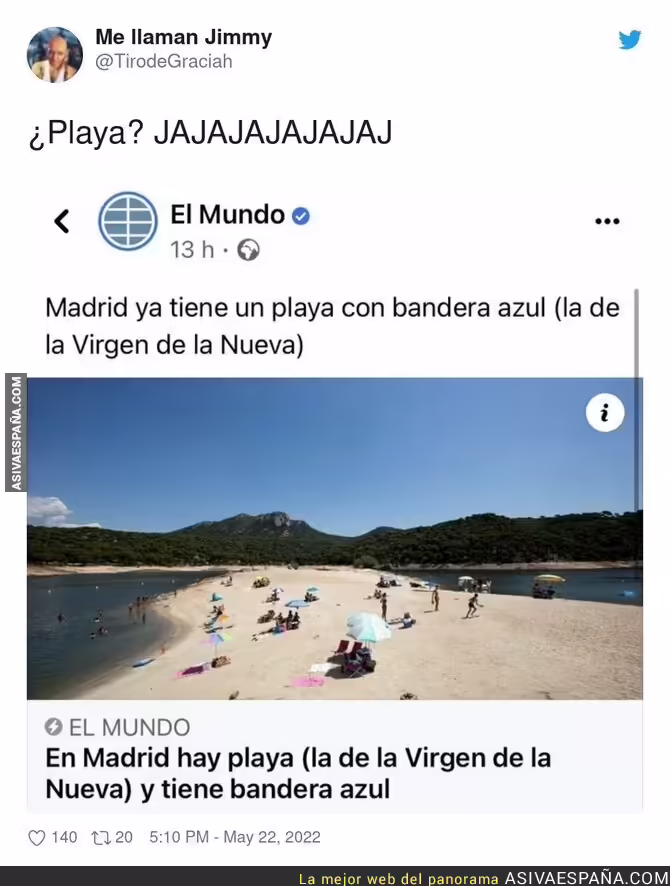Click the info button on beach photo
The image size is (670, 886).
(605, 412)
